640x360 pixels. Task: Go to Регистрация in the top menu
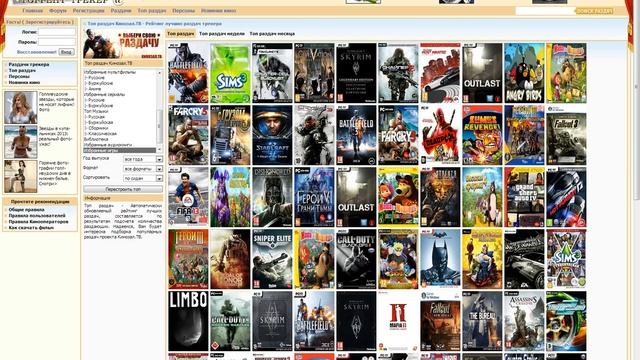89,11
